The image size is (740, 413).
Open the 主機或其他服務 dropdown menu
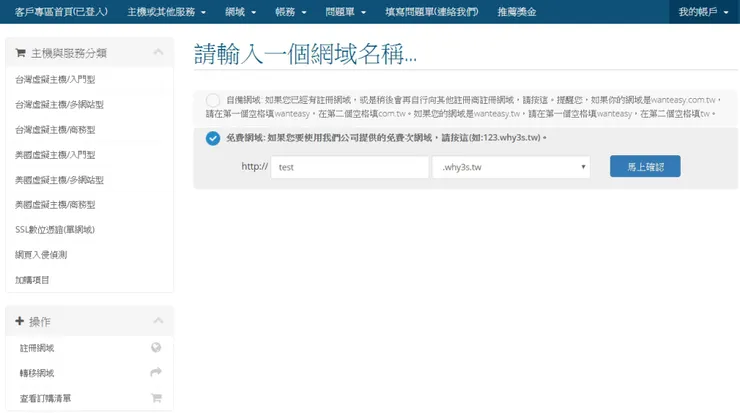[166, 12]
